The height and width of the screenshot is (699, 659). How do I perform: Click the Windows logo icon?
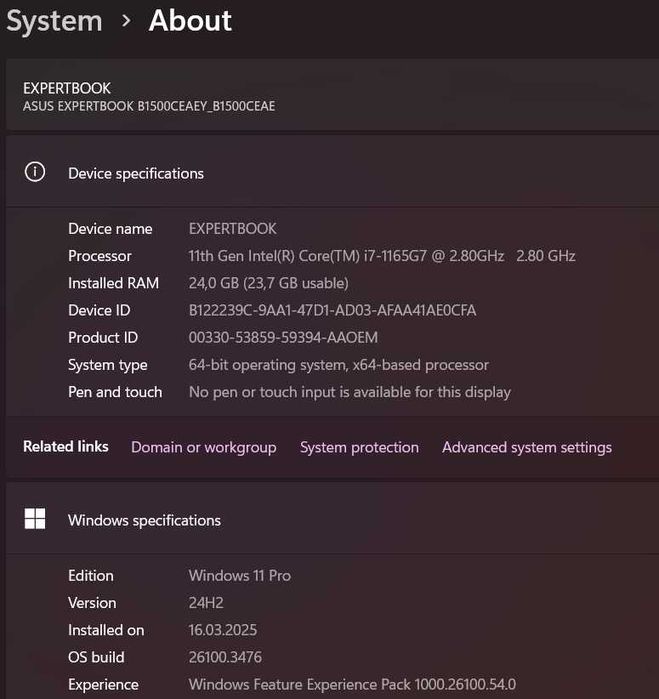35,519
